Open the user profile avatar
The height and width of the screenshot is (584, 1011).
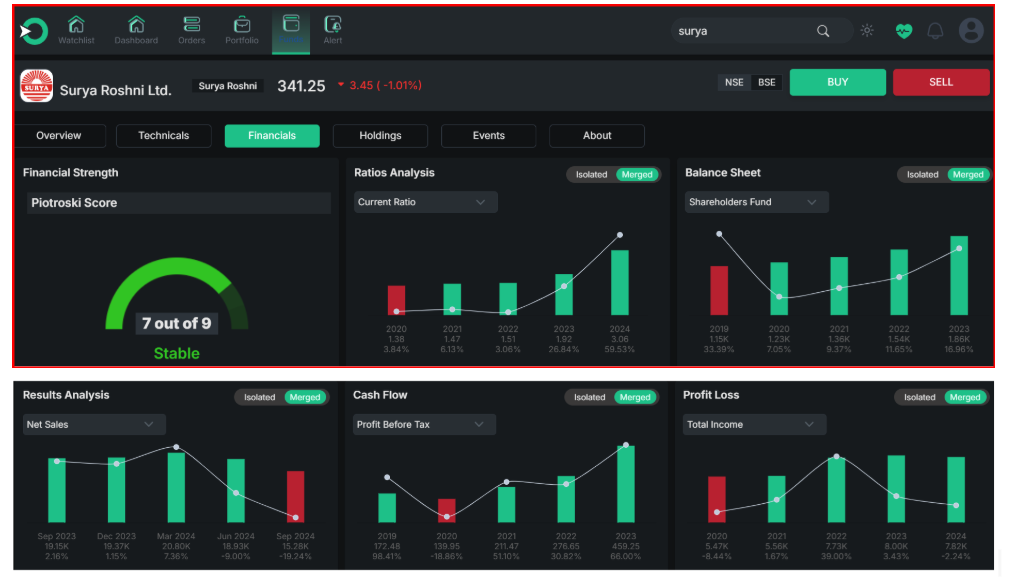[x=971, y=30]
